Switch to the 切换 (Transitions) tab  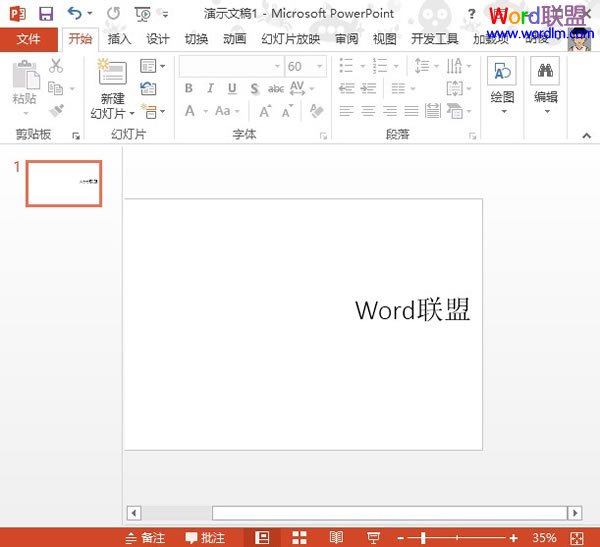click(196, 39)
